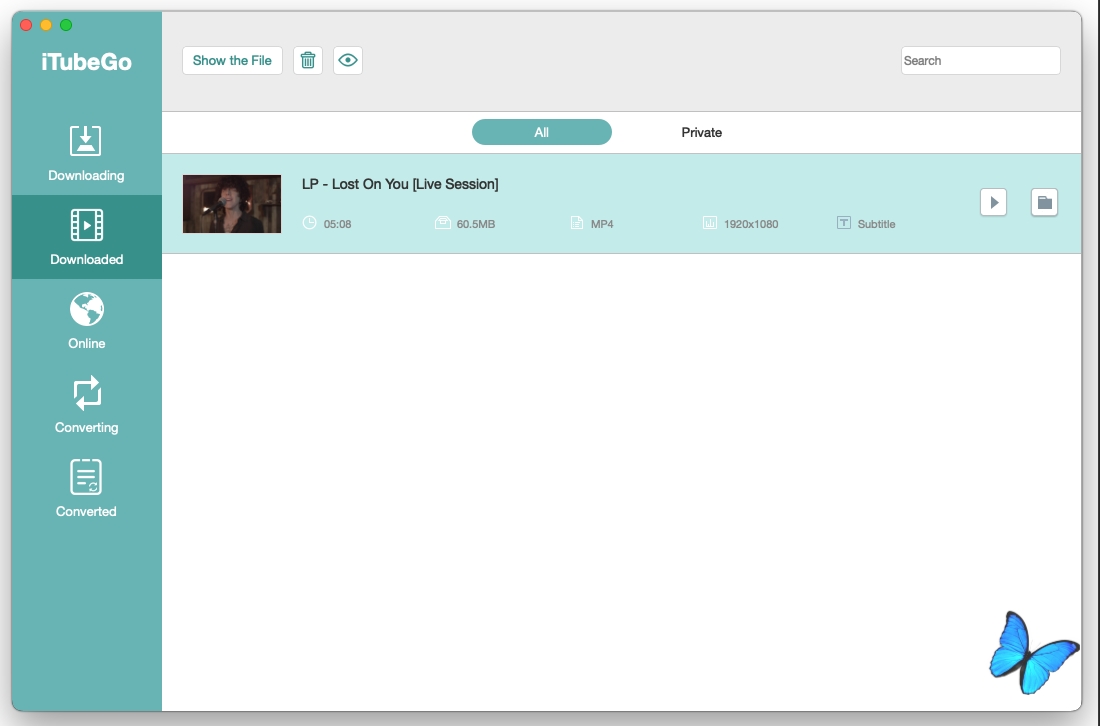This screenshot has width=1100, height=726.
Task: Minimize the window with the yellow button
Action: coord(46,25)
